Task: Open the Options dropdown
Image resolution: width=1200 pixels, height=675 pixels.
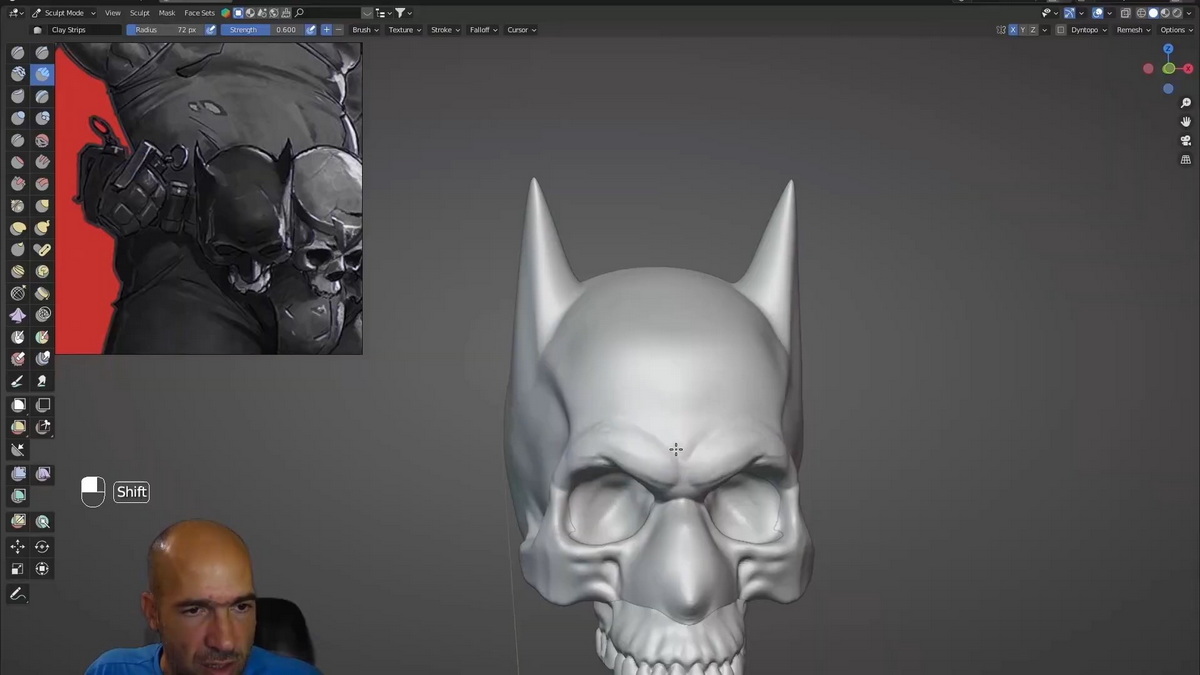Action: tap(1176, 30)
